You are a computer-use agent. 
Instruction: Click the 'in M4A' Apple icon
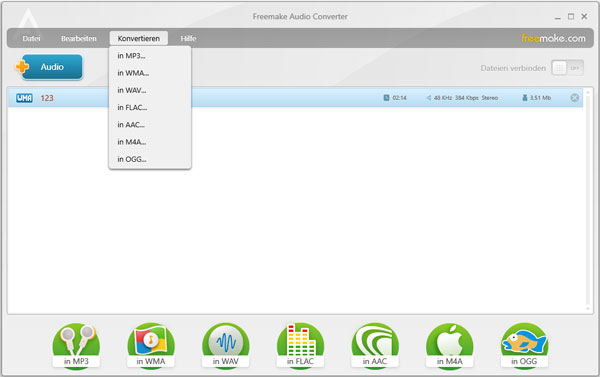450,346
